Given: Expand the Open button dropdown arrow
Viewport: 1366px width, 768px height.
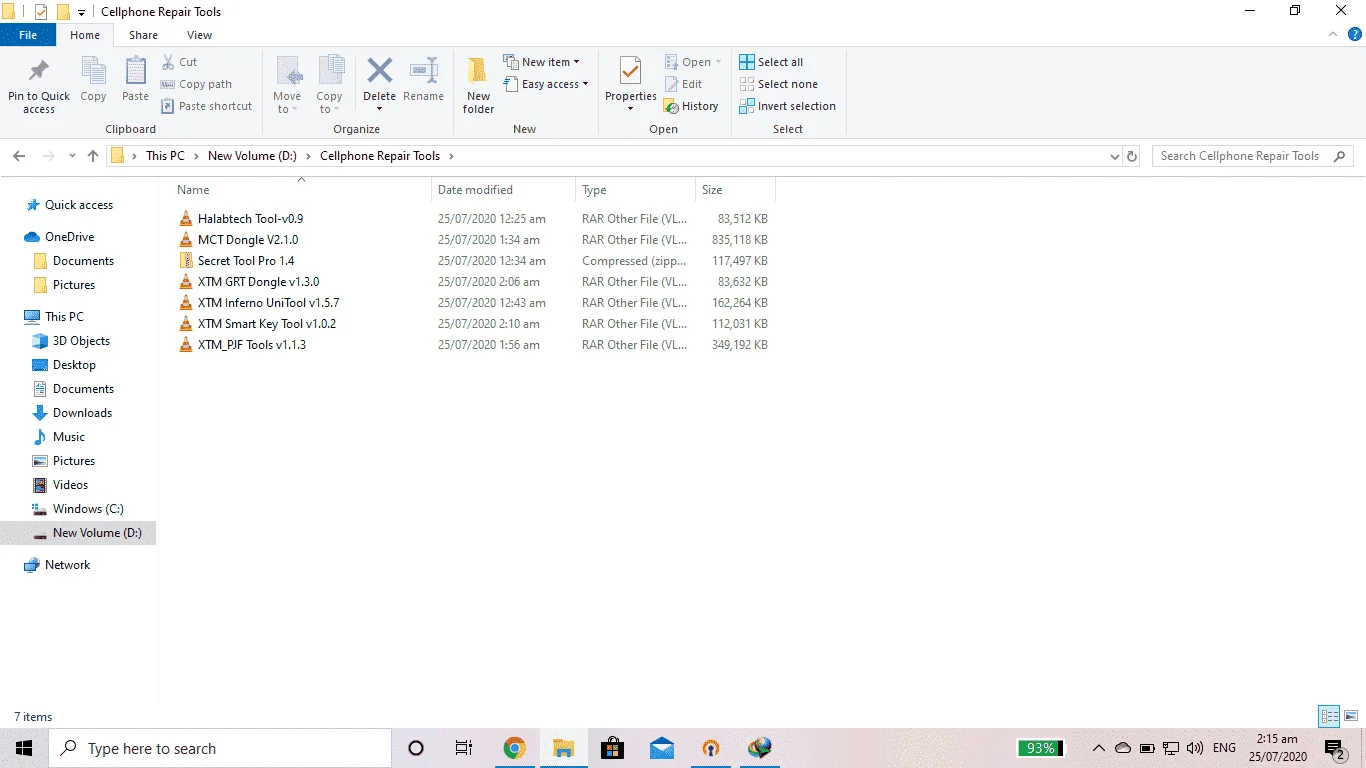Looking at the screenshot, I should (718, 62).
